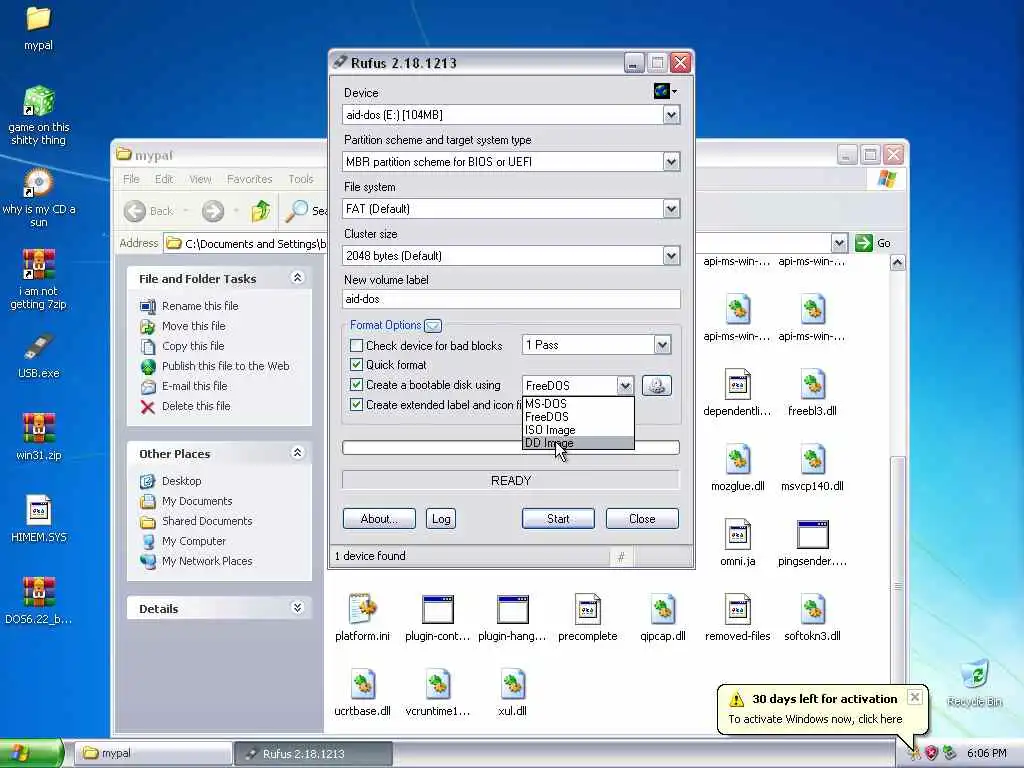Select plugin-hang file icon in mypal
This screenshot has width=1024, height=768.
(x=512, y=618)
